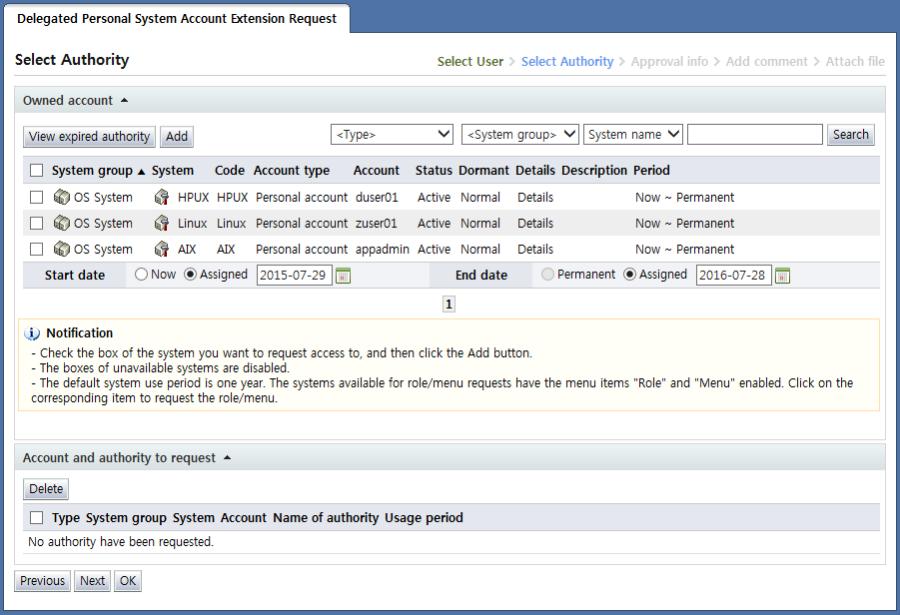Screen dimensions: 900x615
Task: Check the box for HPUX account duser01
Action: click(37, 198)
